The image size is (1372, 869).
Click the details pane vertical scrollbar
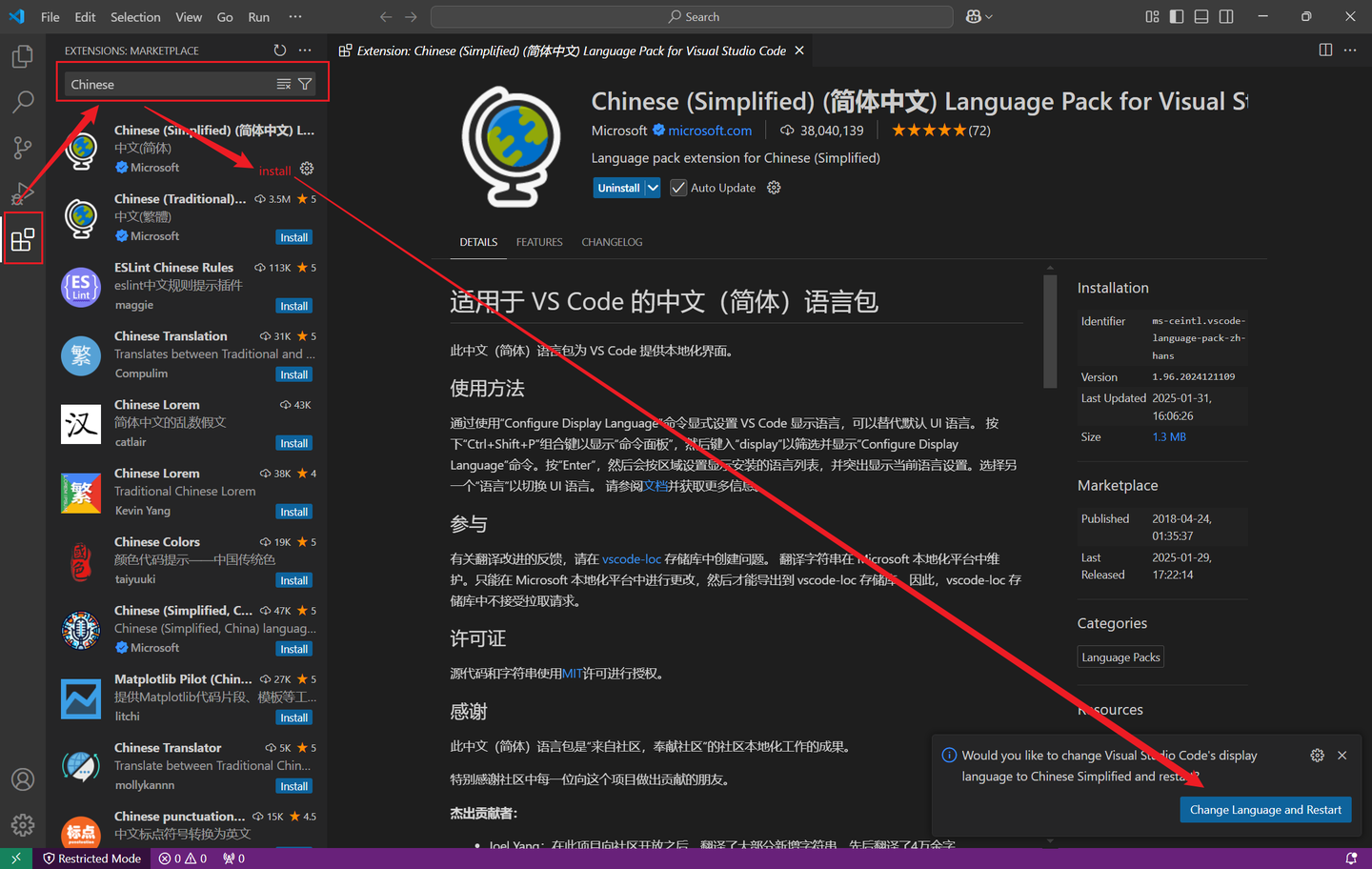point(1050,332)
